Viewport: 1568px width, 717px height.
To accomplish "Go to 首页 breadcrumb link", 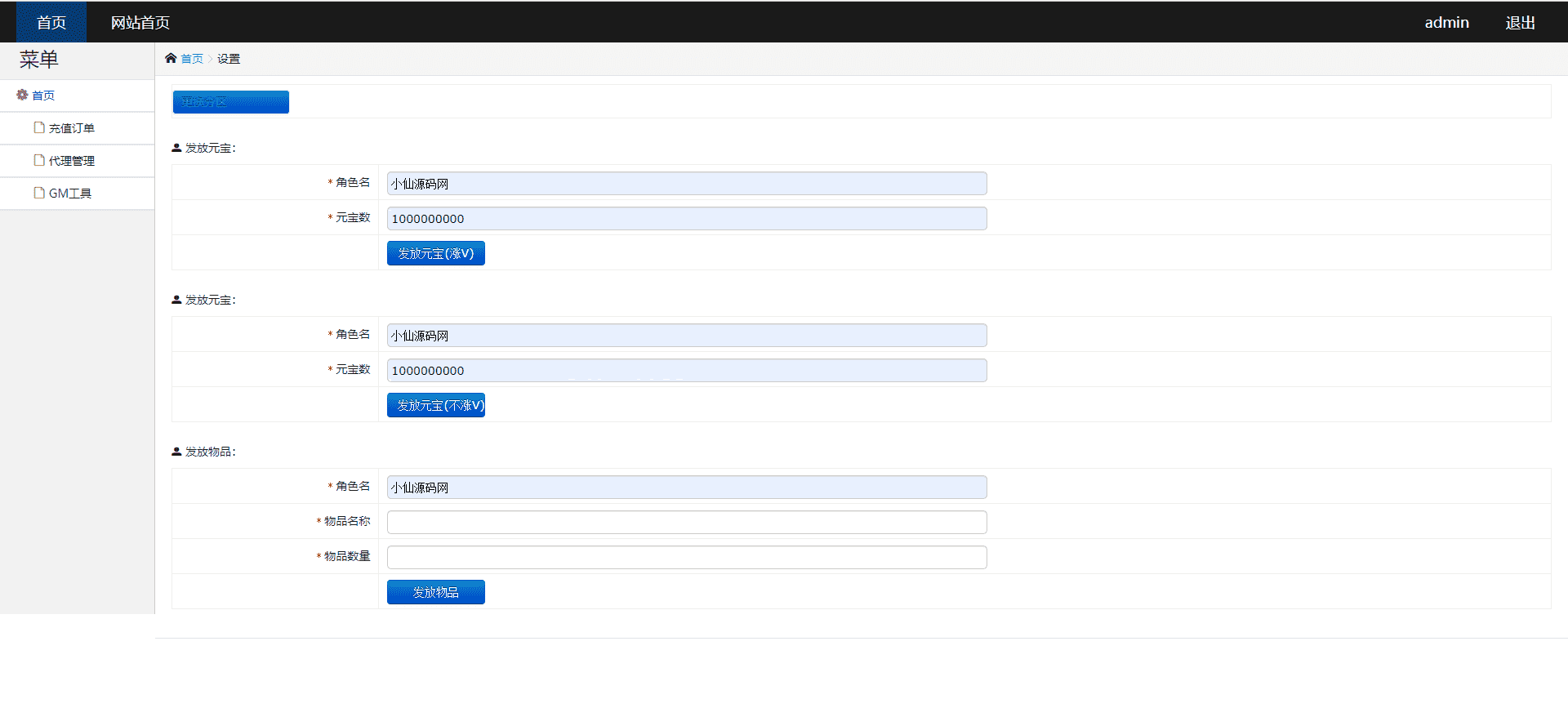I will [x=192, y=59].
